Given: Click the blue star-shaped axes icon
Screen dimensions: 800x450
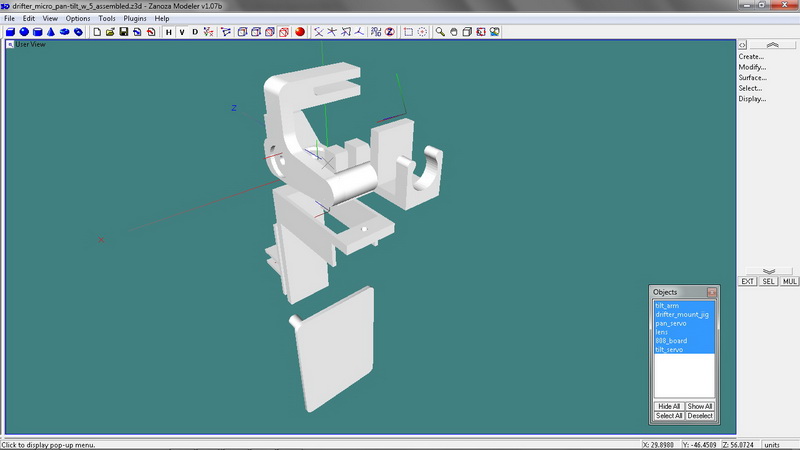Looking at the screenshot, I should (332, 32).
